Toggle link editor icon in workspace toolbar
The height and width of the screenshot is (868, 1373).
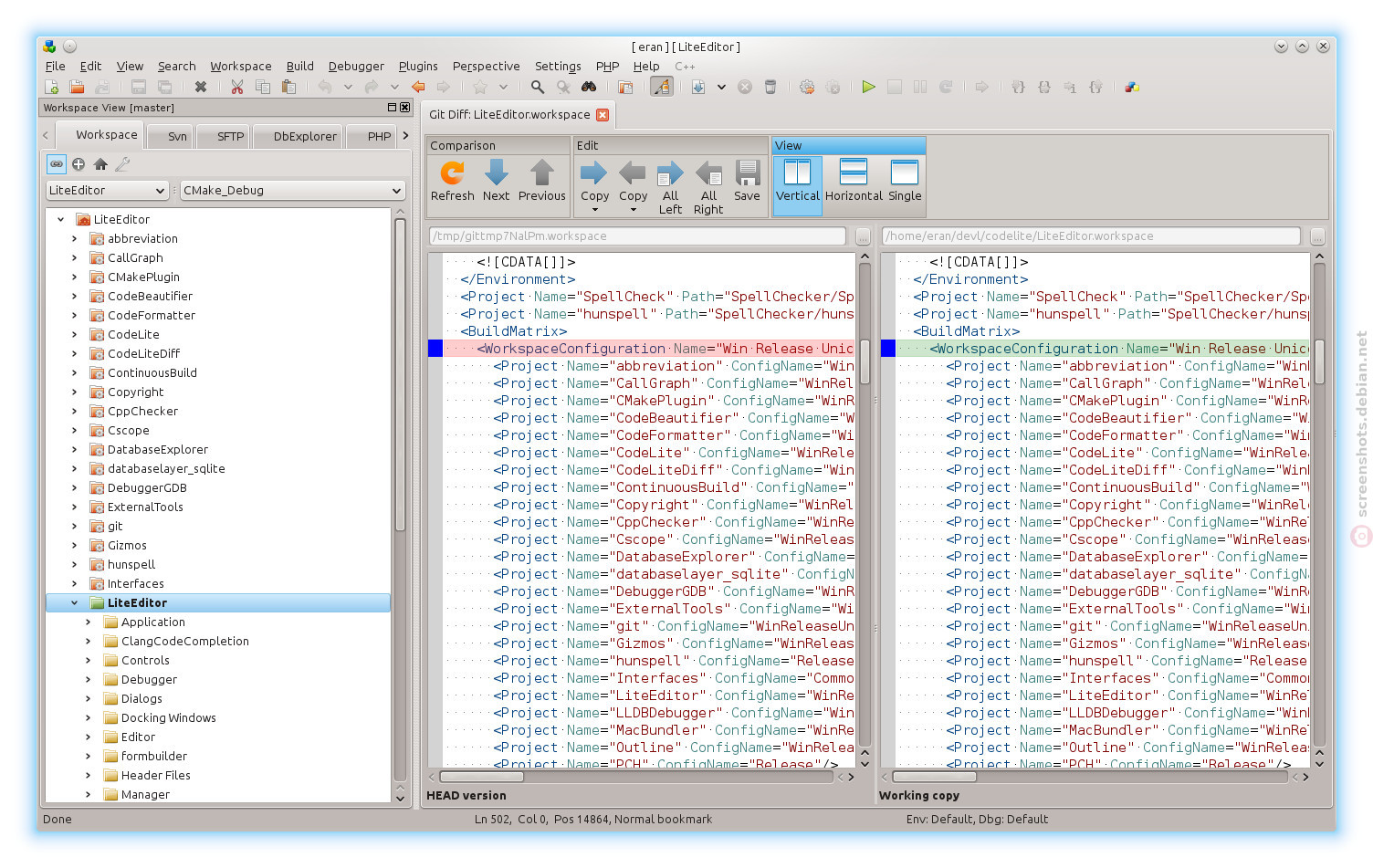tap(57, 164)
